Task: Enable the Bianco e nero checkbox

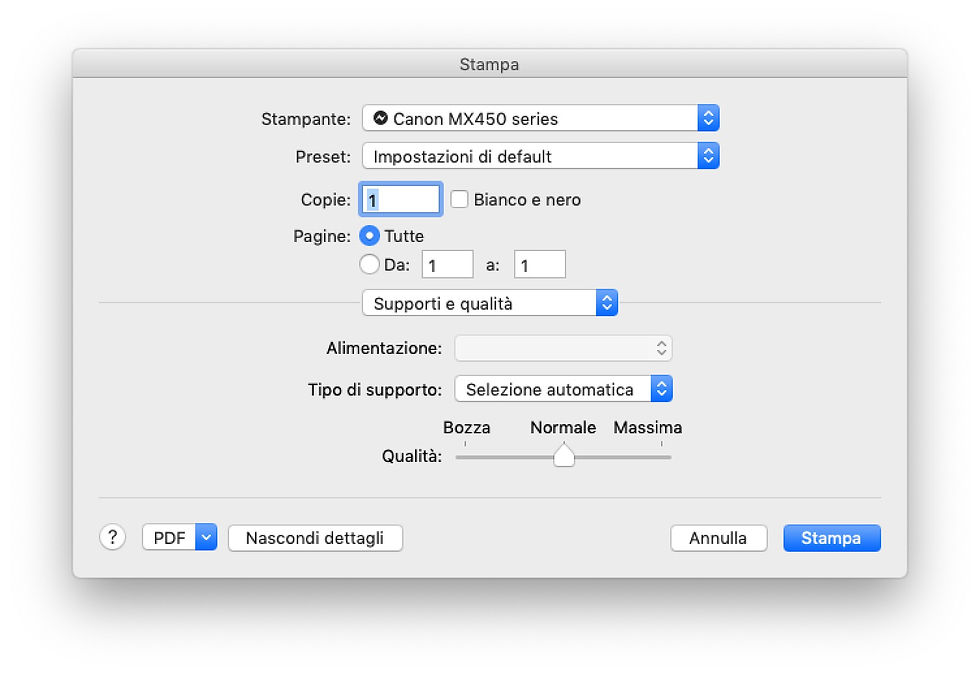Action: click(x=459, y=199)
